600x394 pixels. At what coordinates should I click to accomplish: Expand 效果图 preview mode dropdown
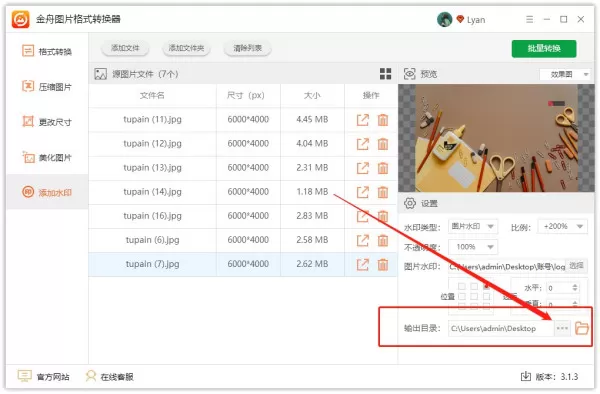coord(565,74)
